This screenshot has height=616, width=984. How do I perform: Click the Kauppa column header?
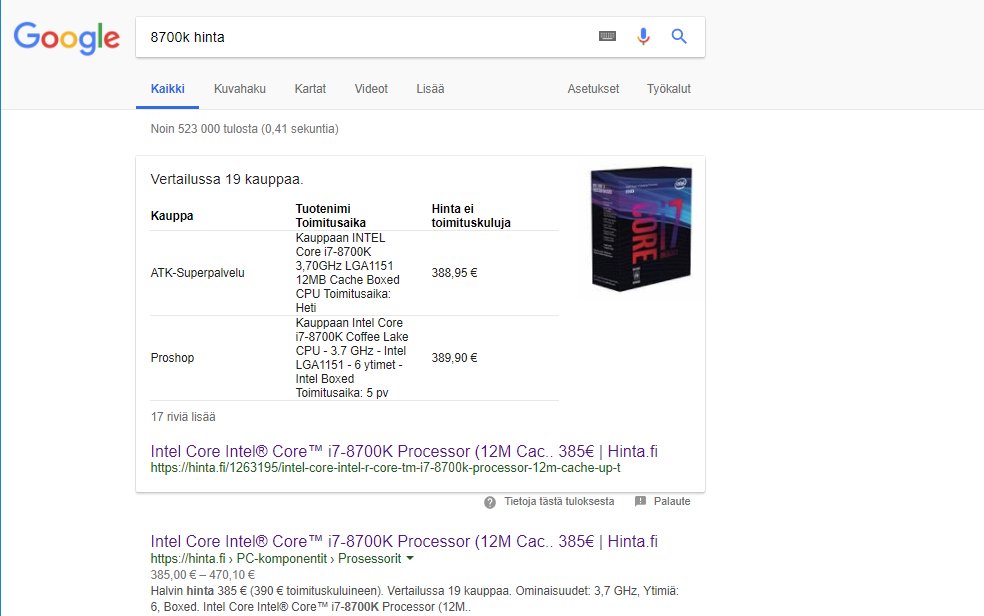(x=172, y=216)
